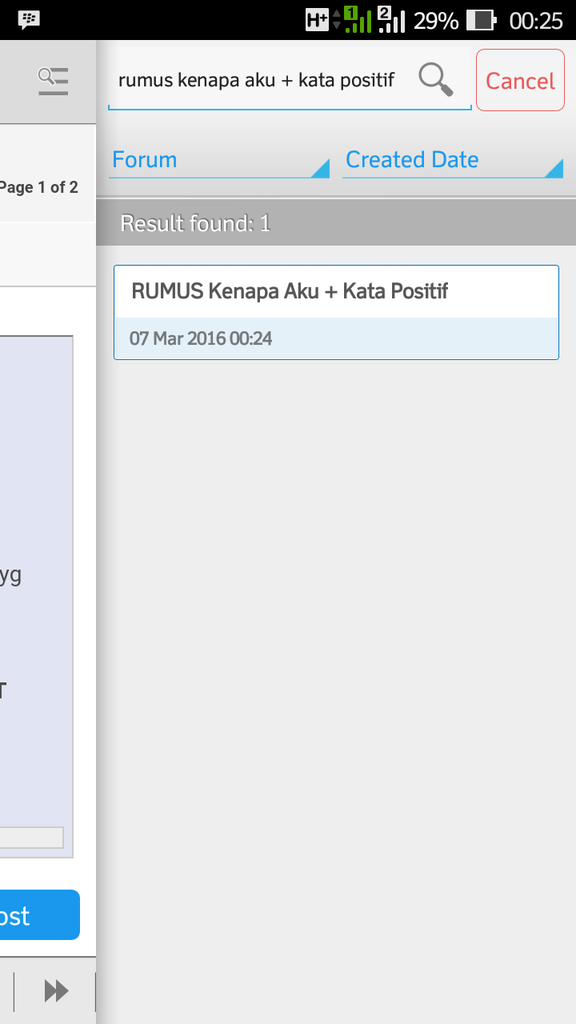The width and height of the screenshot is (576, 1024).
Task: Tap the SIM 2 signal strength icon
Action: [391, 20]
